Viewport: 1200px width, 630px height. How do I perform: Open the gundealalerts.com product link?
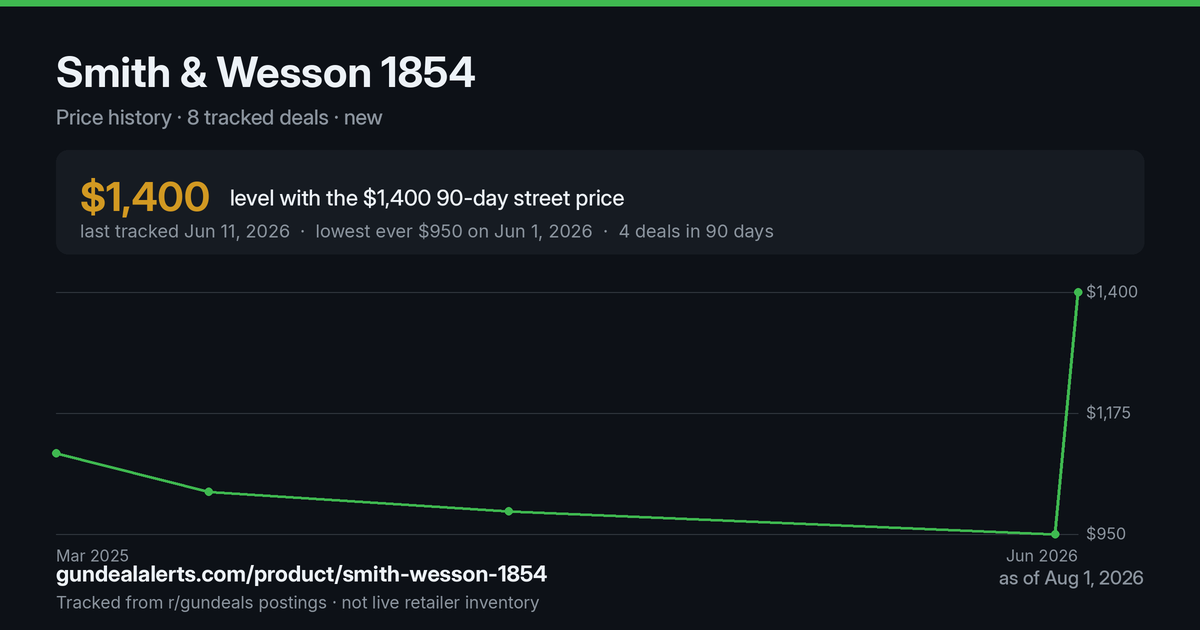[301, 575]
